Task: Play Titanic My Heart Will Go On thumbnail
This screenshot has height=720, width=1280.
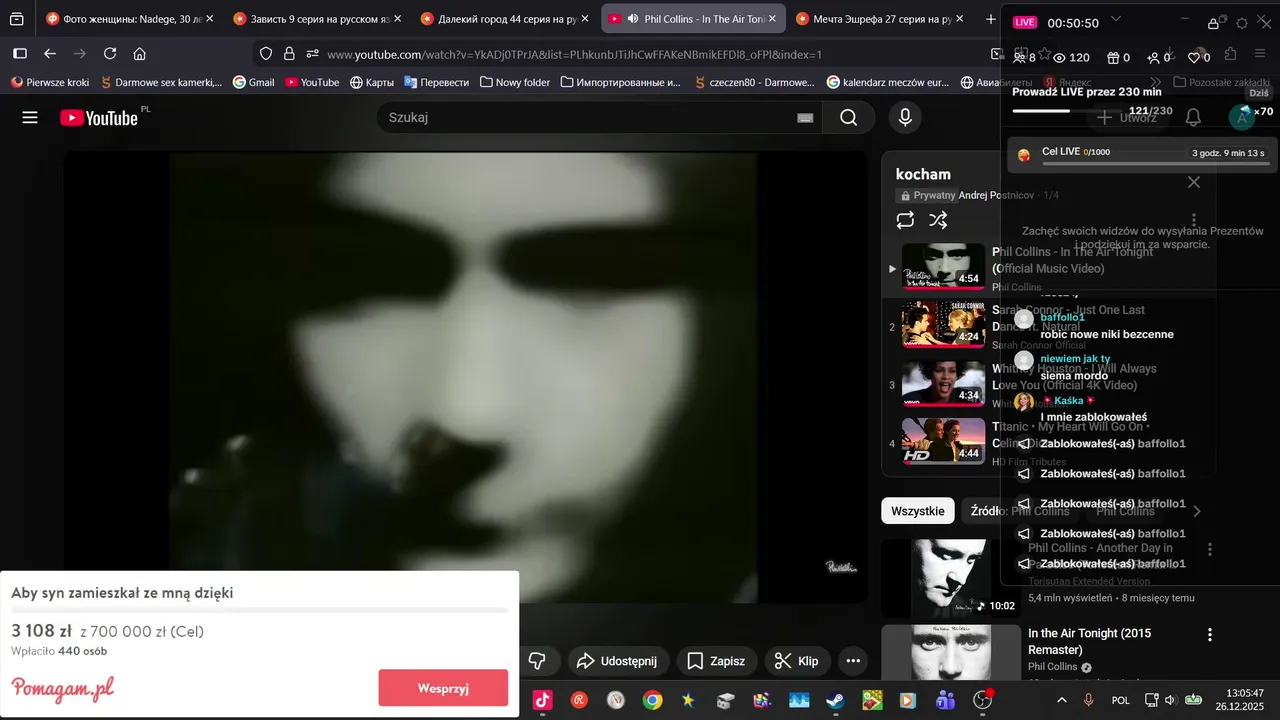Action: tap(943, 441)
